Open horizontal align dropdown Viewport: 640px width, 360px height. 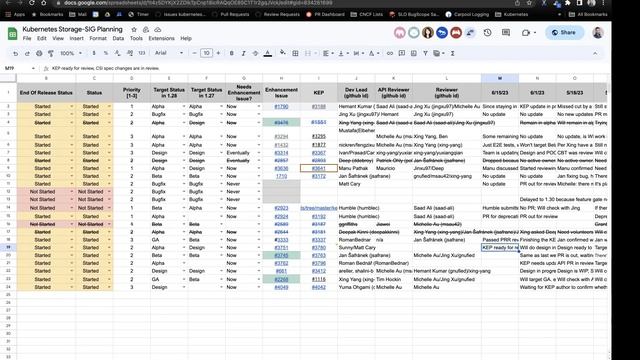pos(328,53)
